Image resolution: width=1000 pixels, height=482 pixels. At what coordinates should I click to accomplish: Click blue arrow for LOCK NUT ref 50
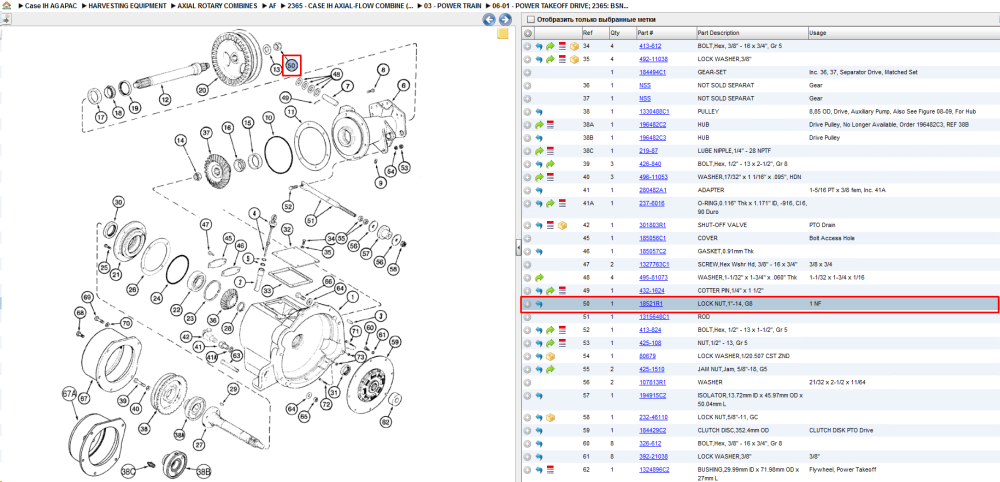[x=539, y=304]
